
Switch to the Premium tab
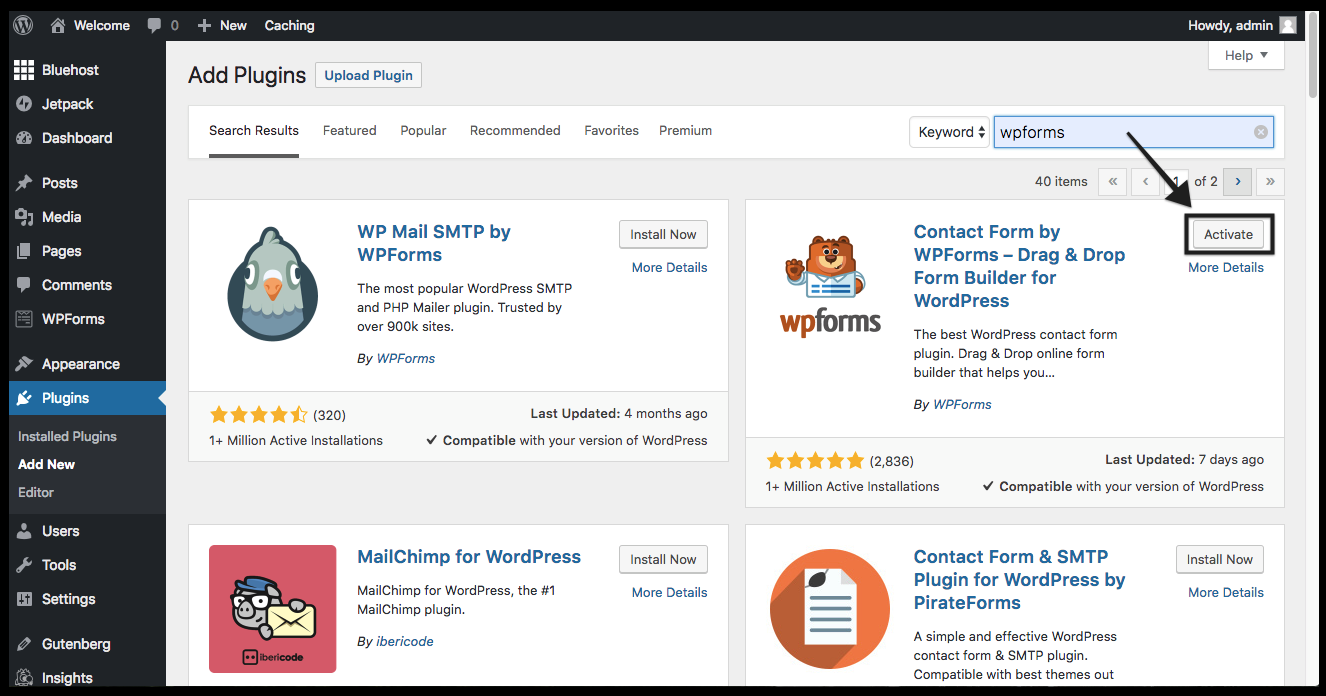coord(686,131)
